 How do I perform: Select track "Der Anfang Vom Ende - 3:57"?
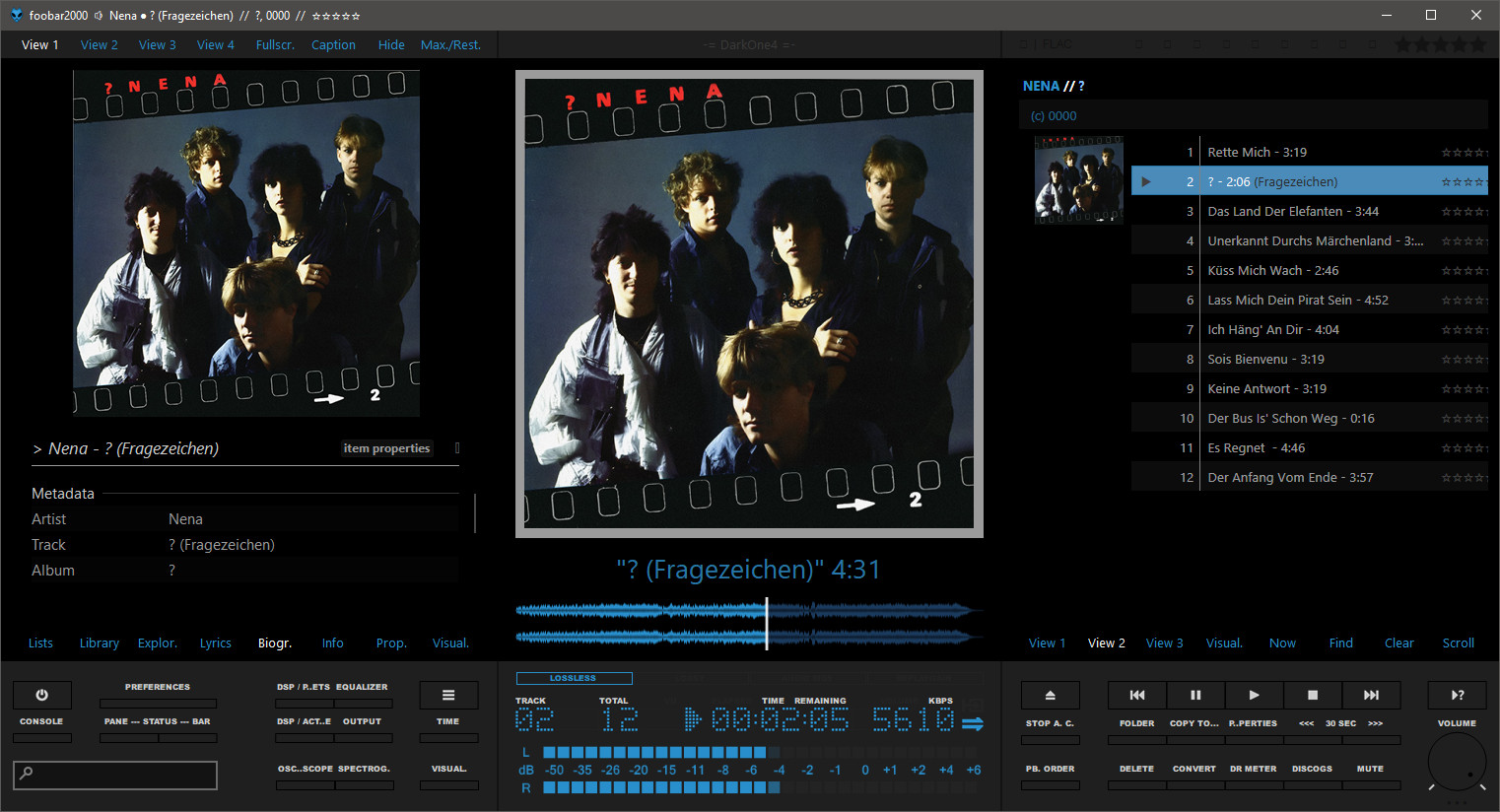[x=1310, y=477]
